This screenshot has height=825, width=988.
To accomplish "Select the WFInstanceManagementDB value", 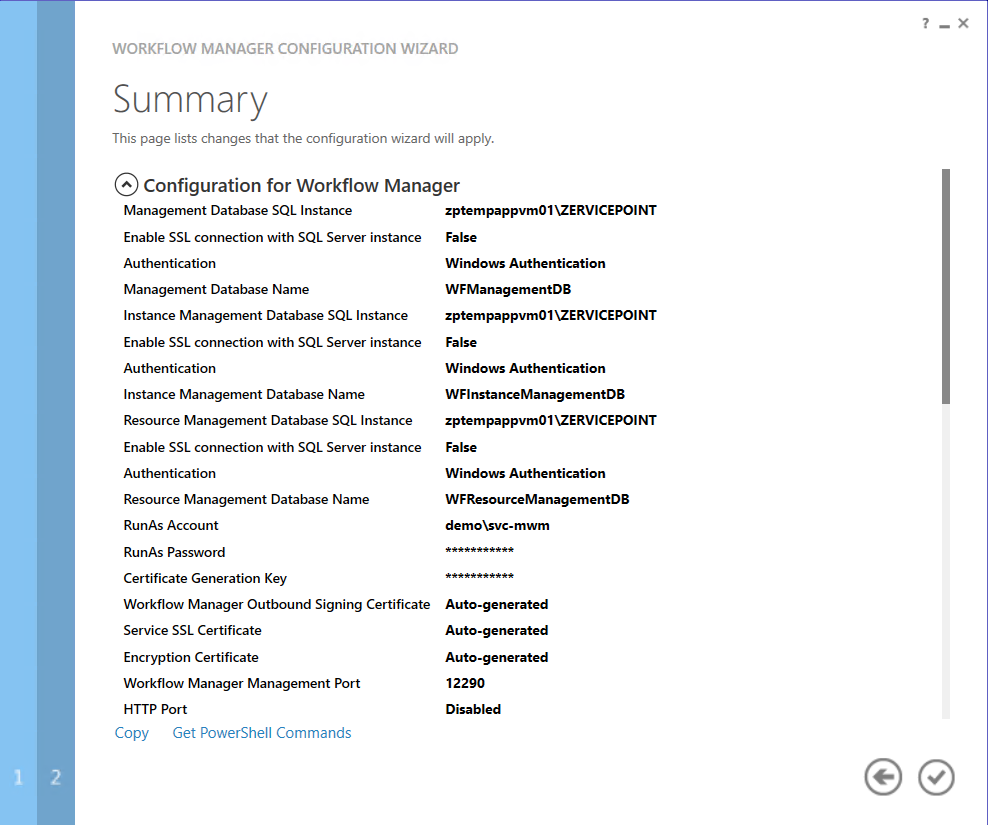I will coord(535,395).
